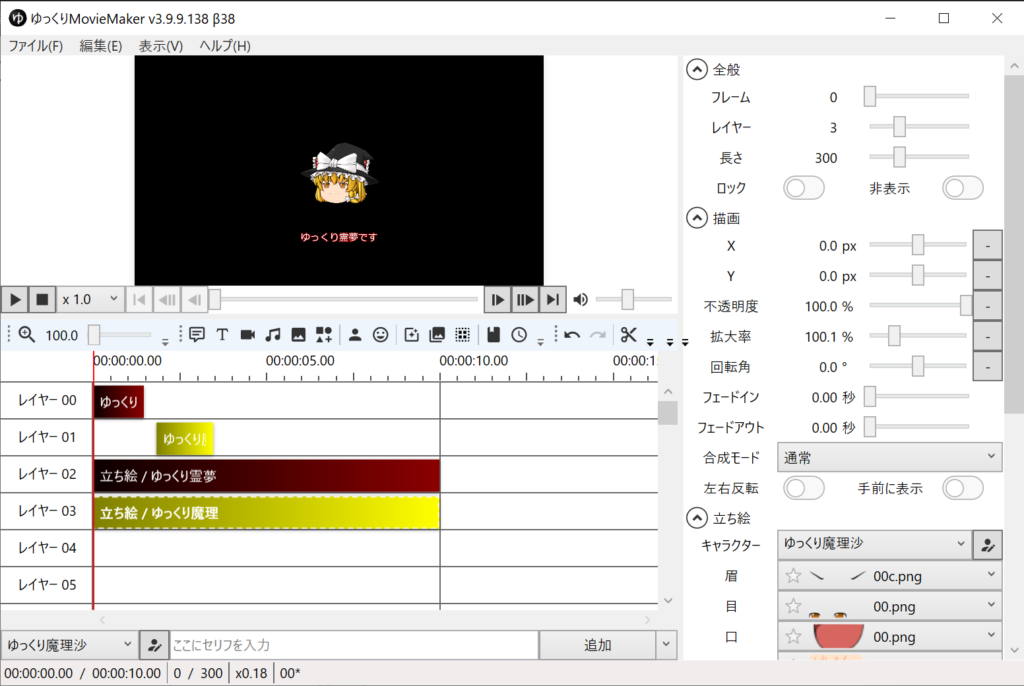
Task: Undo the last action
Action: click(572, 335)
